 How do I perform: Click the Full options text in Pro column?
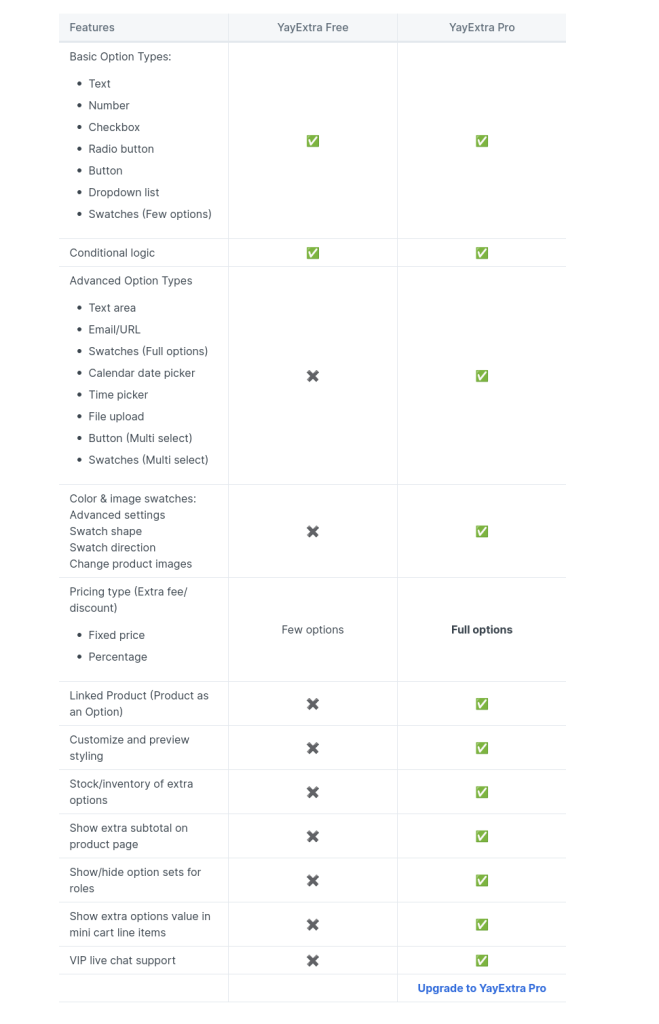coord(482,630)
